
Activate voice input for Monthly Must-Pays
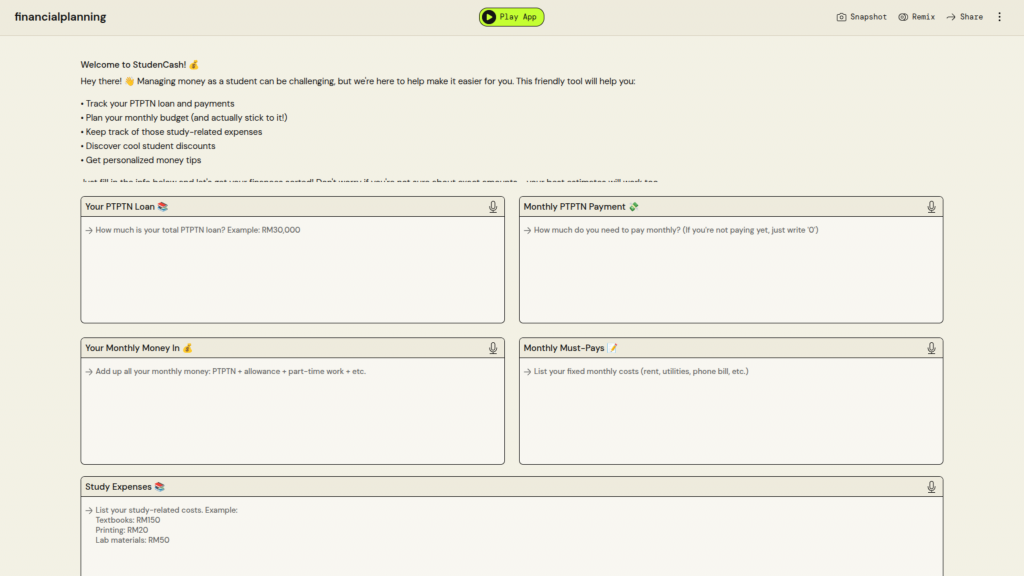tap(931, 348)
